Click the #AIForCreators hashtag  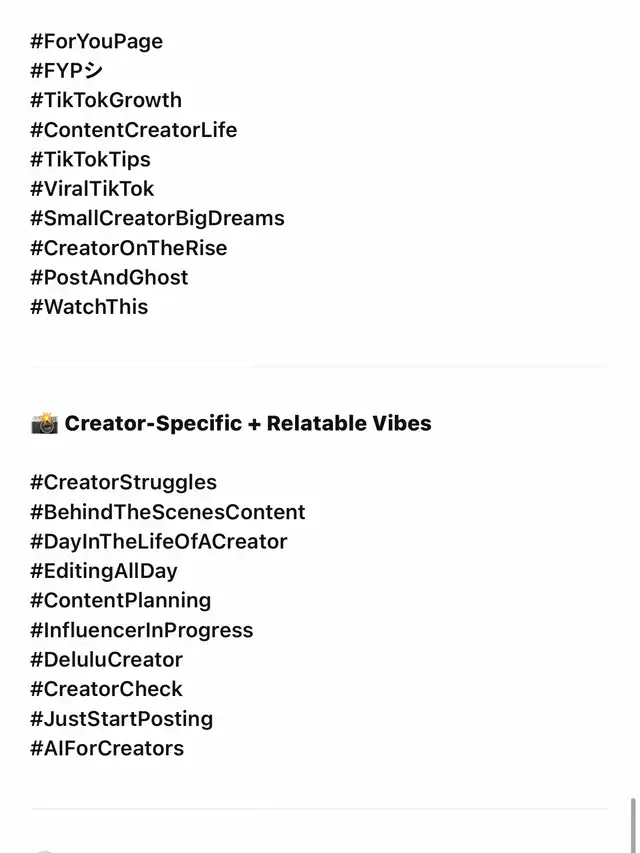(x=107, y=749)
